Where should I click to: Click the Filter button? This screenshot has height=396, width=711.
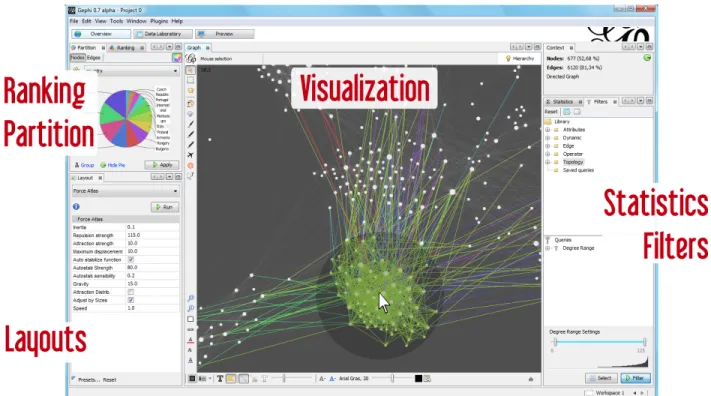[635, 378]
